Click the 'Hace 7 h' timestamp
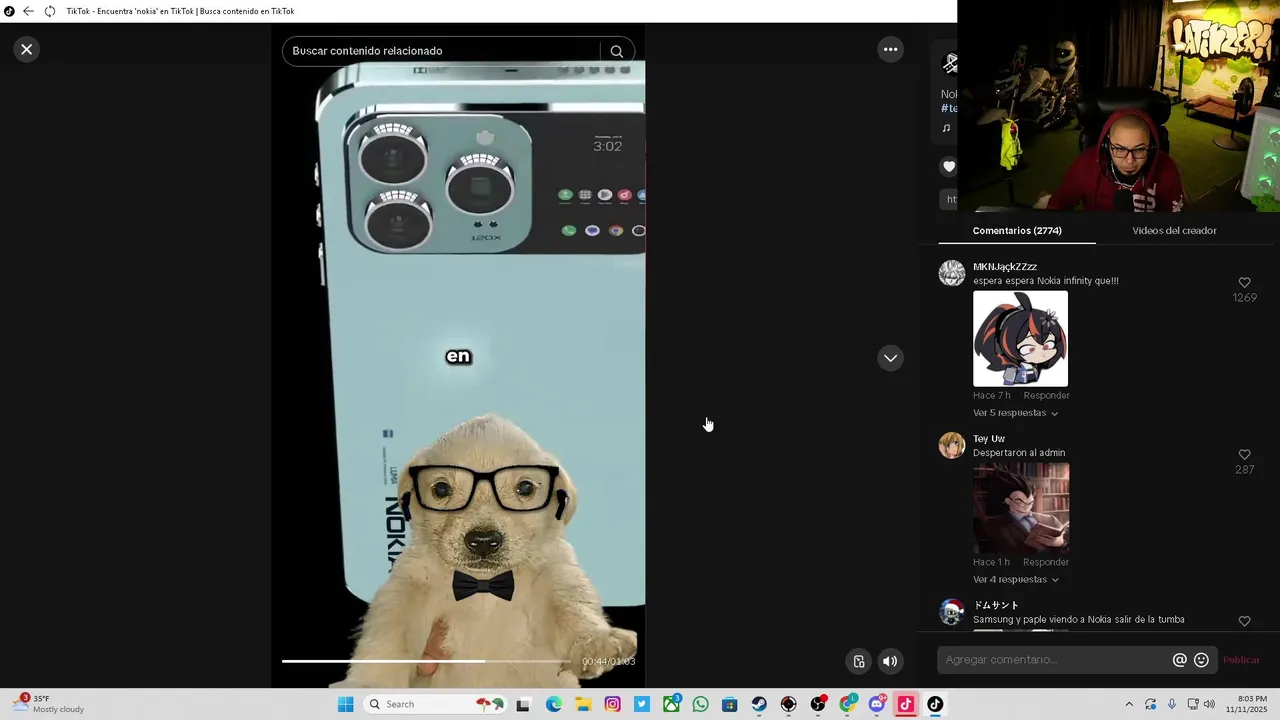 [x=991, y=396]
